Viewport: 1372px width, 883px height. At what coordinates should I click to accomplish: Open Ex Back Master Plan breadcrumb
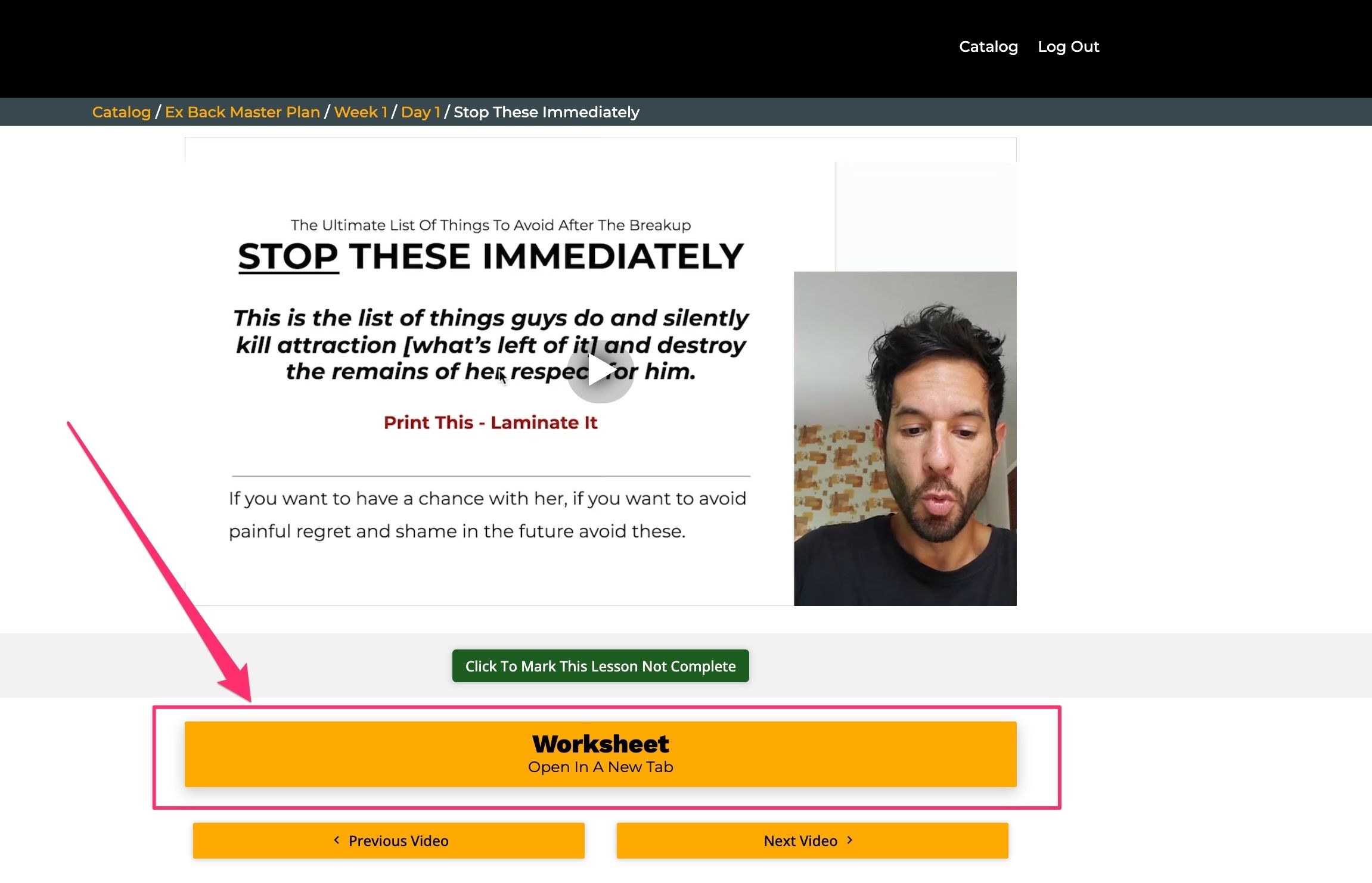pyautogui.click(x=243, y=112)
